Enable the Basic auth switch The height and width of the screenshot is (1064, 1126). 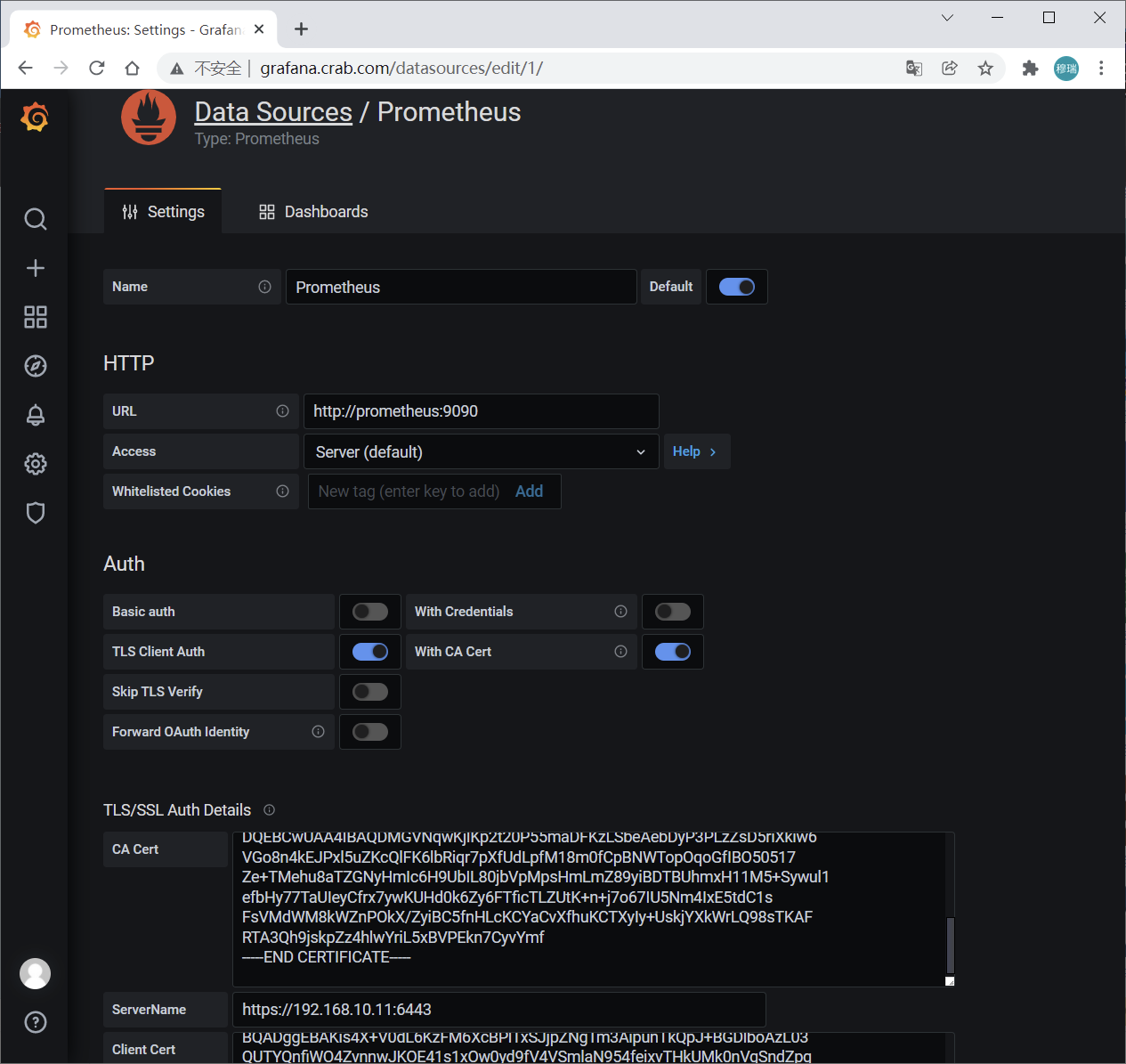point(370,612)
